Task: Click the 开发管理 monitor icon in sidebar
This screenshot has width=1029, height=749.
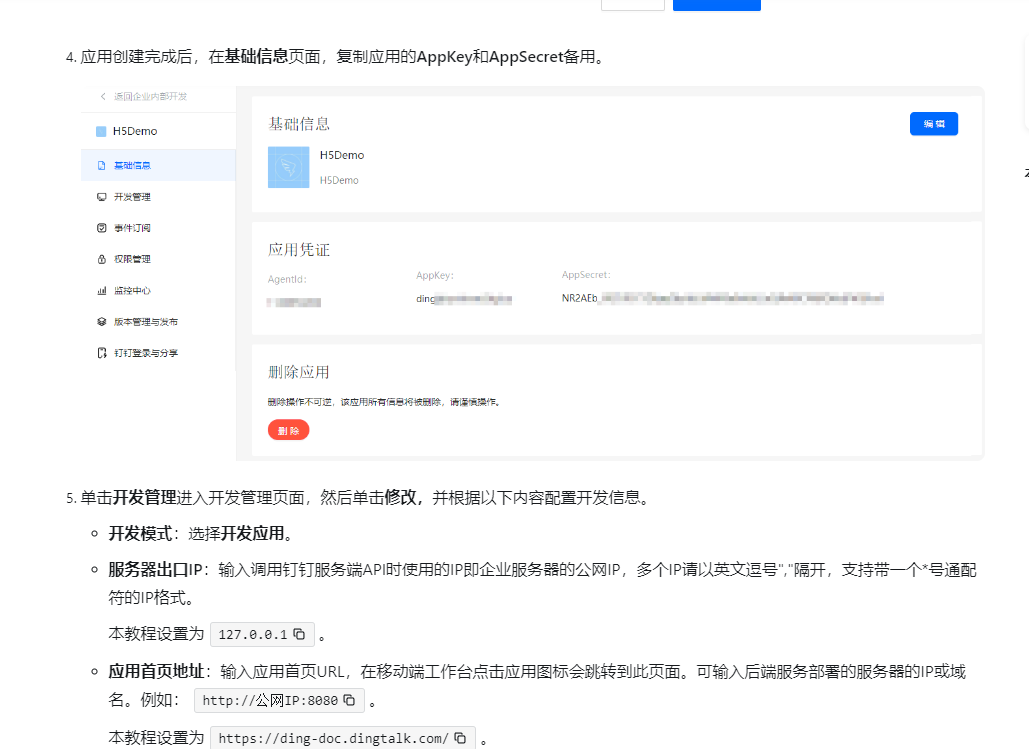Action: pyautogui.click(x=102, y=197)
